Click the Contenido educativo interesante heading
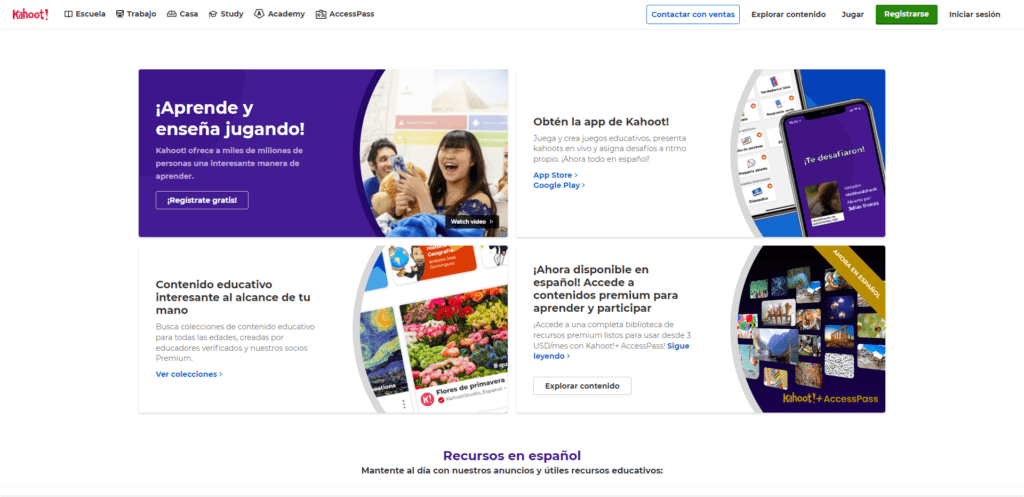The width and height of the screenshot is (1024, 497). [x=232, y=297]
